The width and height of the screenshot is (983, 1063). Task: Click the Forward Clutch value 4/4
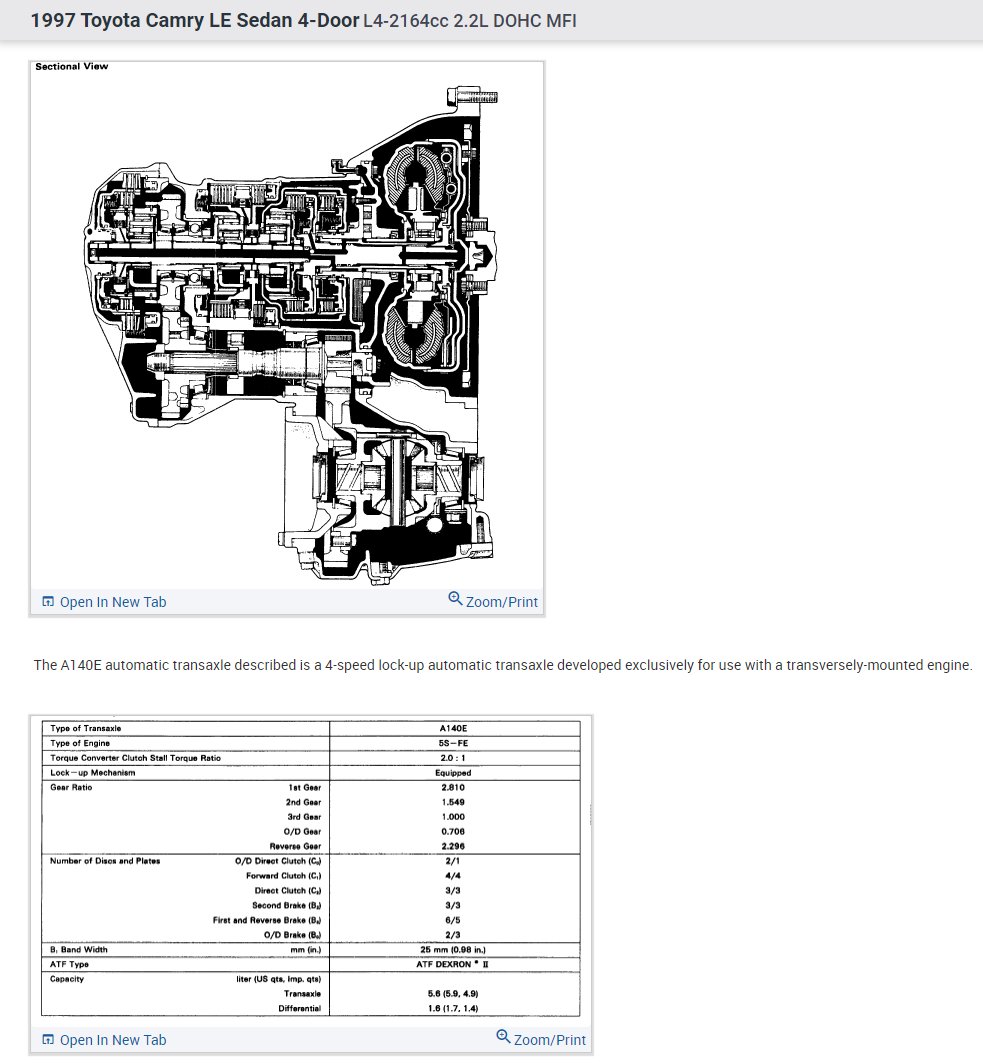[453, 877]
